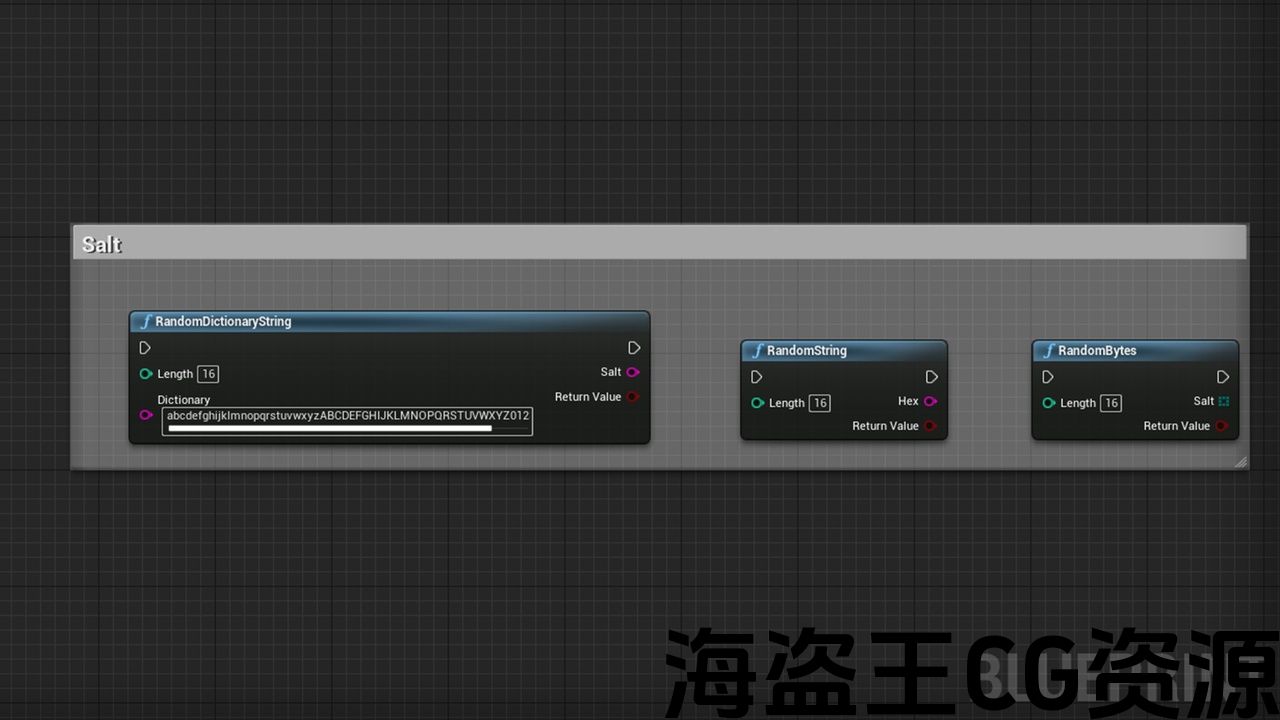The image size is (1280, 720).
Task: Click Length value field in RandomString
Action: (x=819, y=403)
